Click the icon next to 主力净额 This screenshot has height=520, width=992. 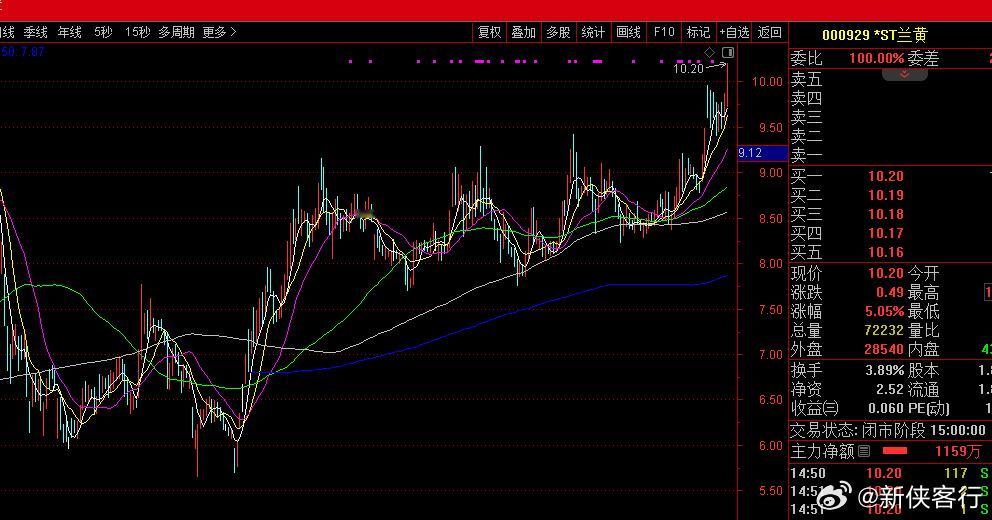864,451
